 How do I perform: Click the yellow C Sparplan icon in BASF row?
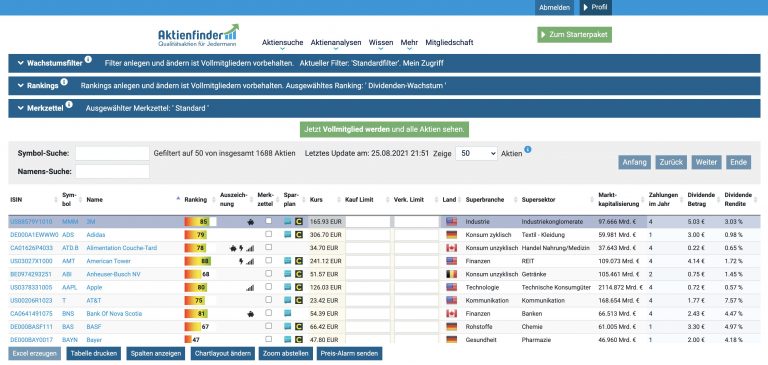click(298, 326)
